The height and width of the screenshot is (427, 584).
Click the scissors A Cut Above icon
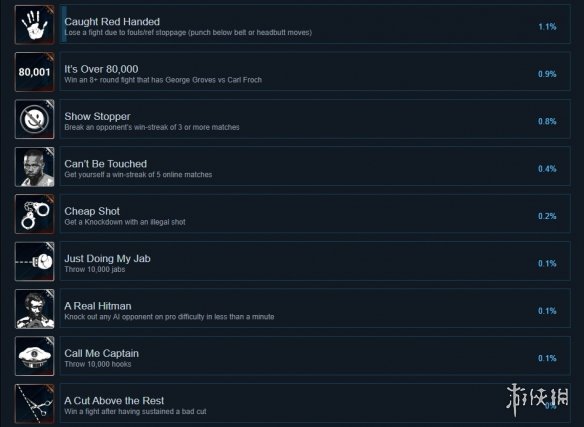[x=35, y=404]
